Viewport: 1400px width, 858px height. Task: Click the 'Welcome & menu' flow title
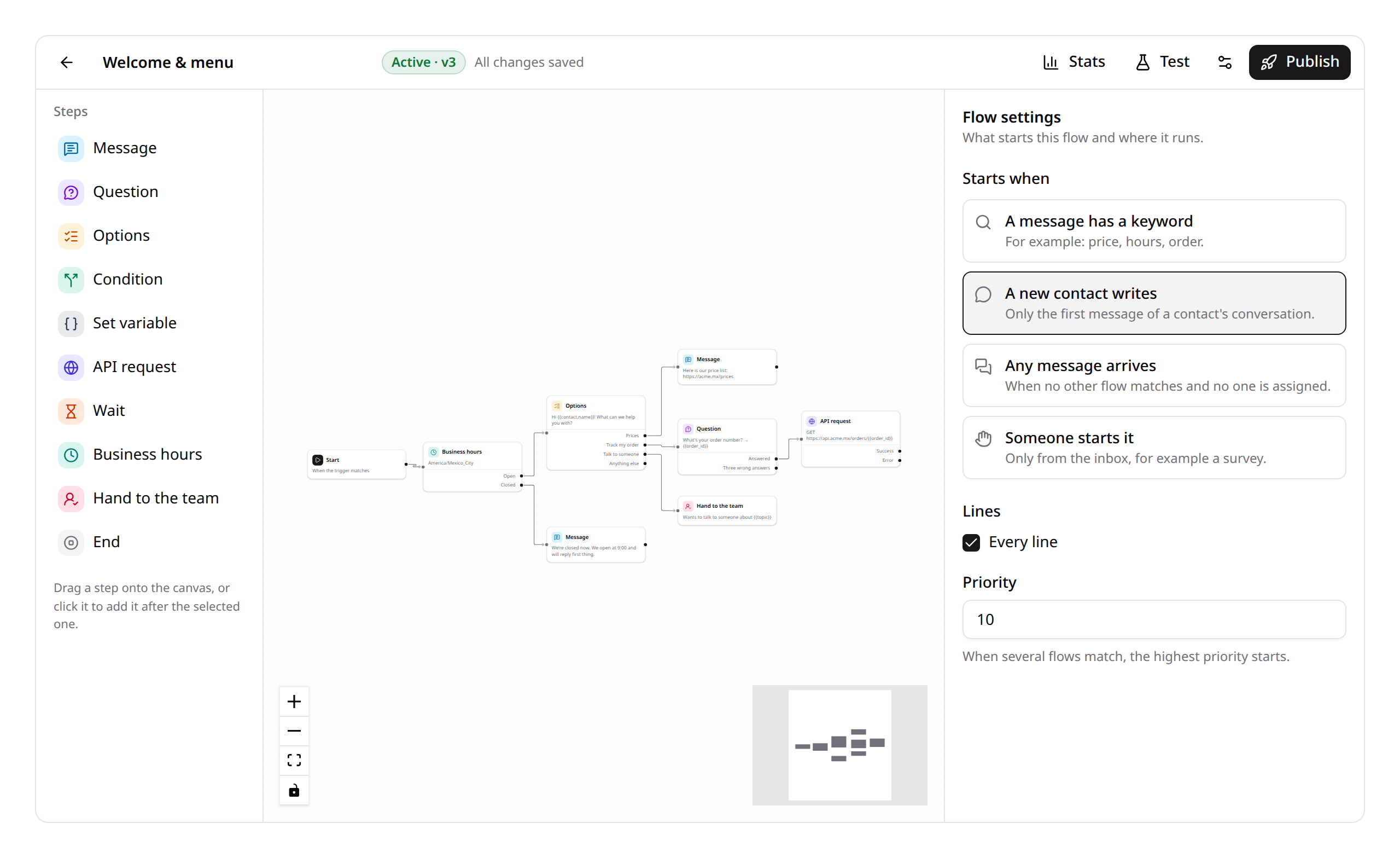[x=168, y=62]
